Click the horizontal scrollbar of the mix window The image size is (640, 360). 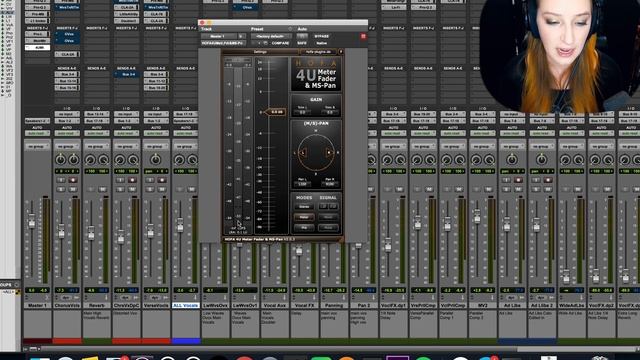pos(340,349)
